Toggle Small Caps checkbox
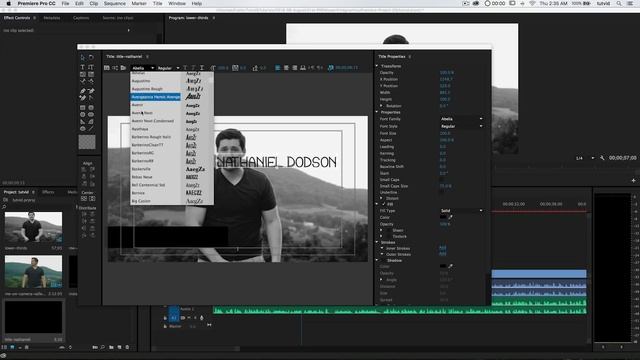The width and height of the screenshot is (640, 360). click(442, 180)
